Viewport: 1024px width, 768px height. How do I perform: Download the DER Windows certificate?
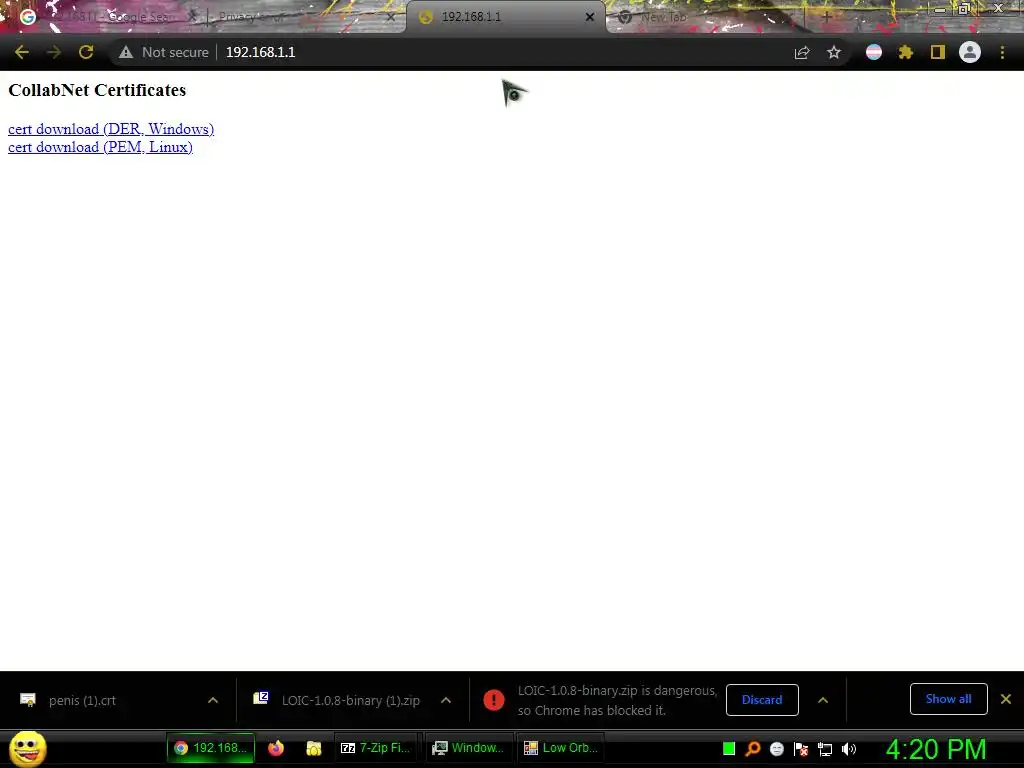[111, 129]
